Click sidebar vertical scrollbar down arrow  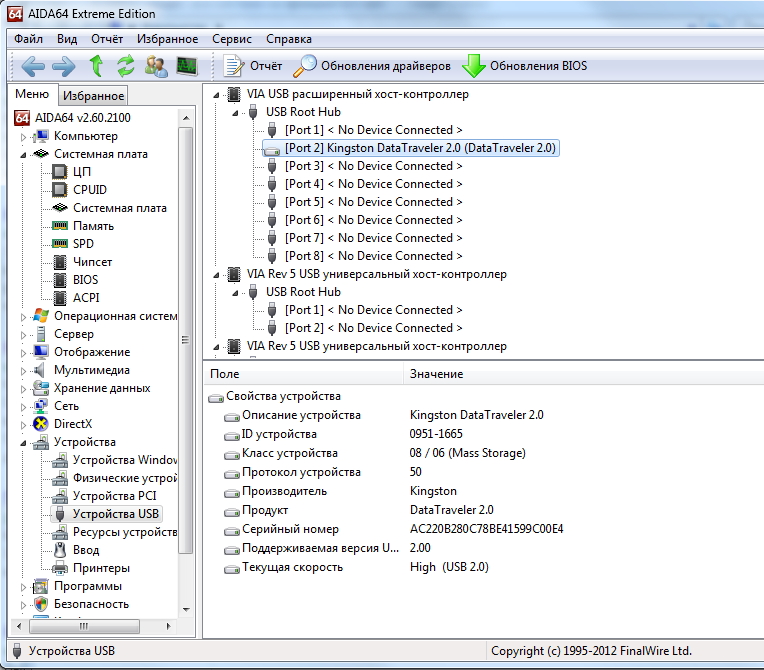pyautogui.click(x=186, y=610)
